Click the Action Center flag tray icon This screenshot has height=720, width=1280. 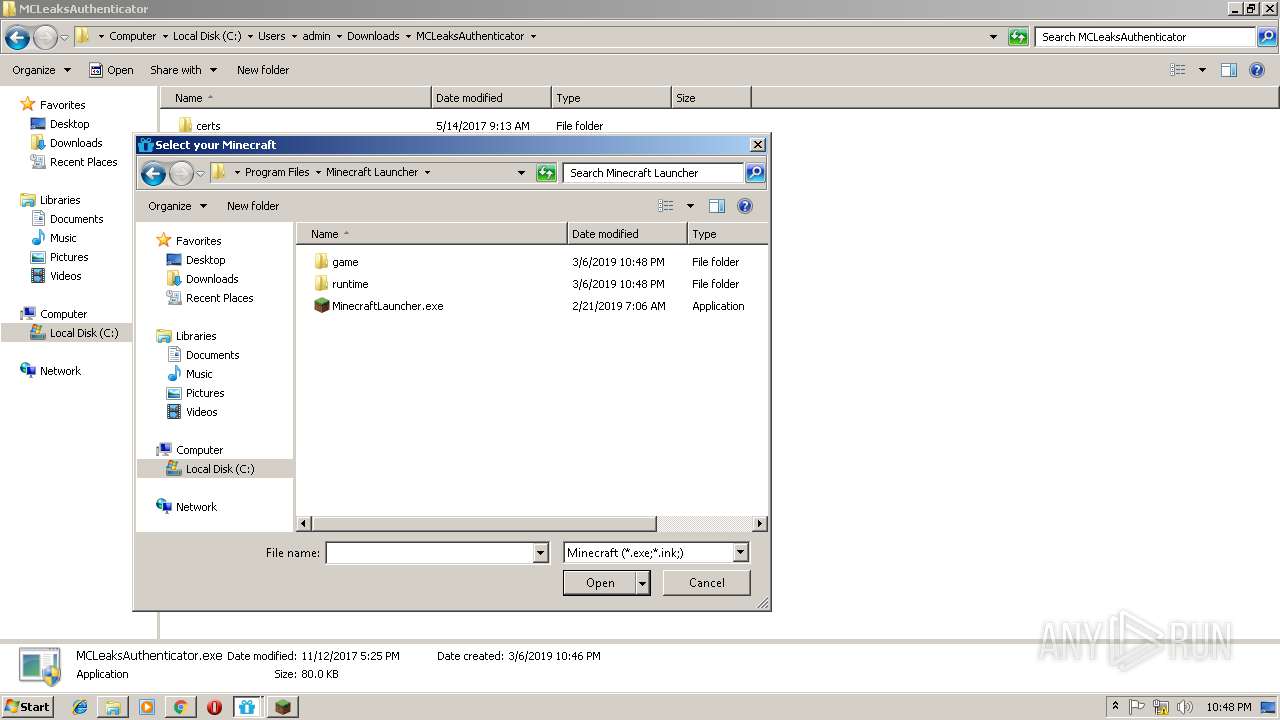pyautogui.click(x=1138, y=707)
